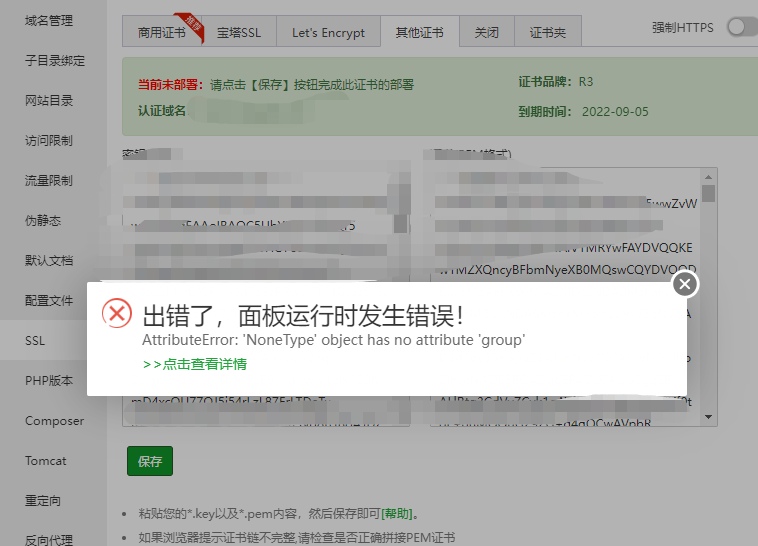
Task: Open the 点击查看详情 error details link
Action: coord(195,364)
